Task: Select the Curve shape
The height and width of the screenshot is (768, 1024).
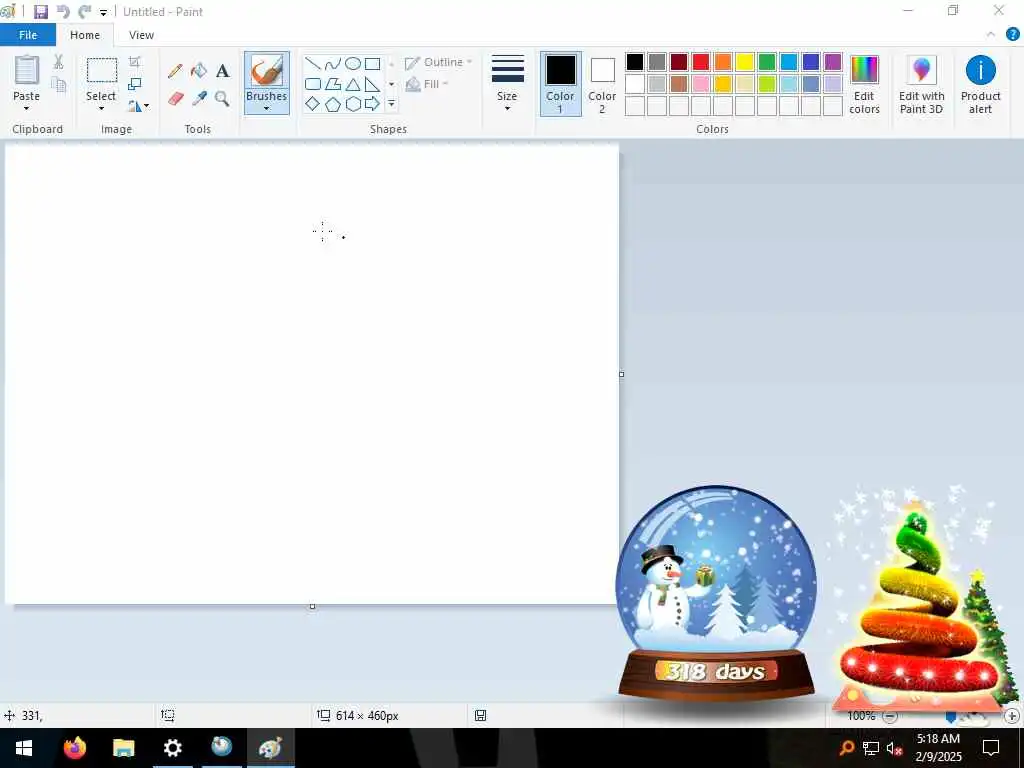Action: (x=333, y=63)
